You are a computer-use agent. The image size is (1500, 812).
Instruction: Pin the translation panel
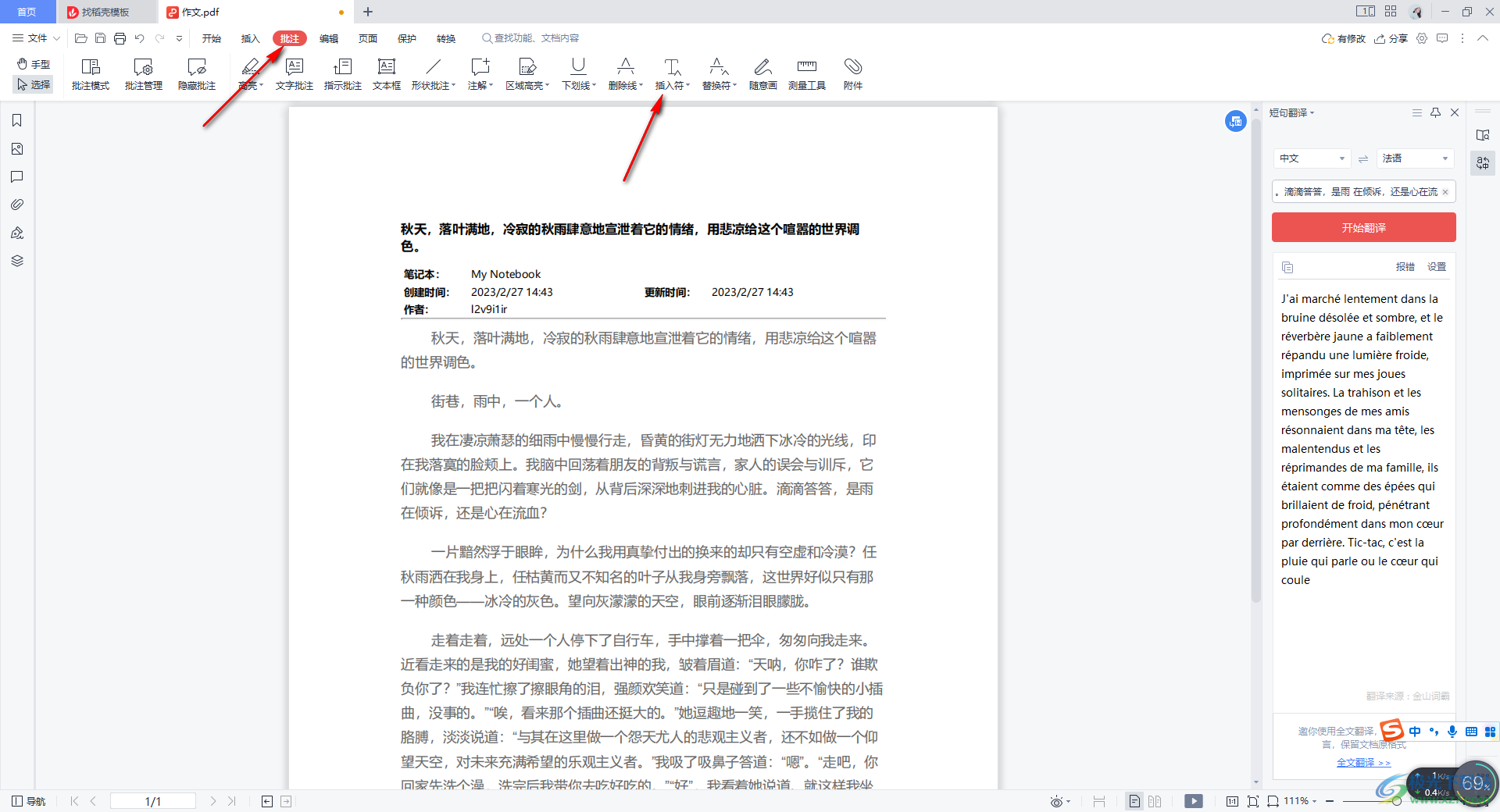(x=1435, y=112)
